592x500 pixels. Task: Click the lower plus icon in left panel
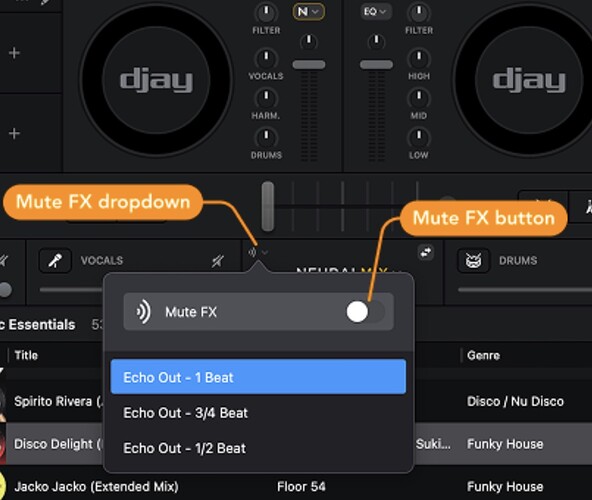point(14,133)
